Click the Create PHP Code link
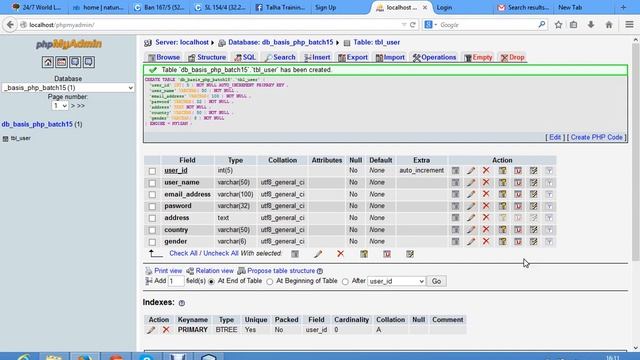The height and width of the screenshot is (360, 640). (x=596, y=138)
